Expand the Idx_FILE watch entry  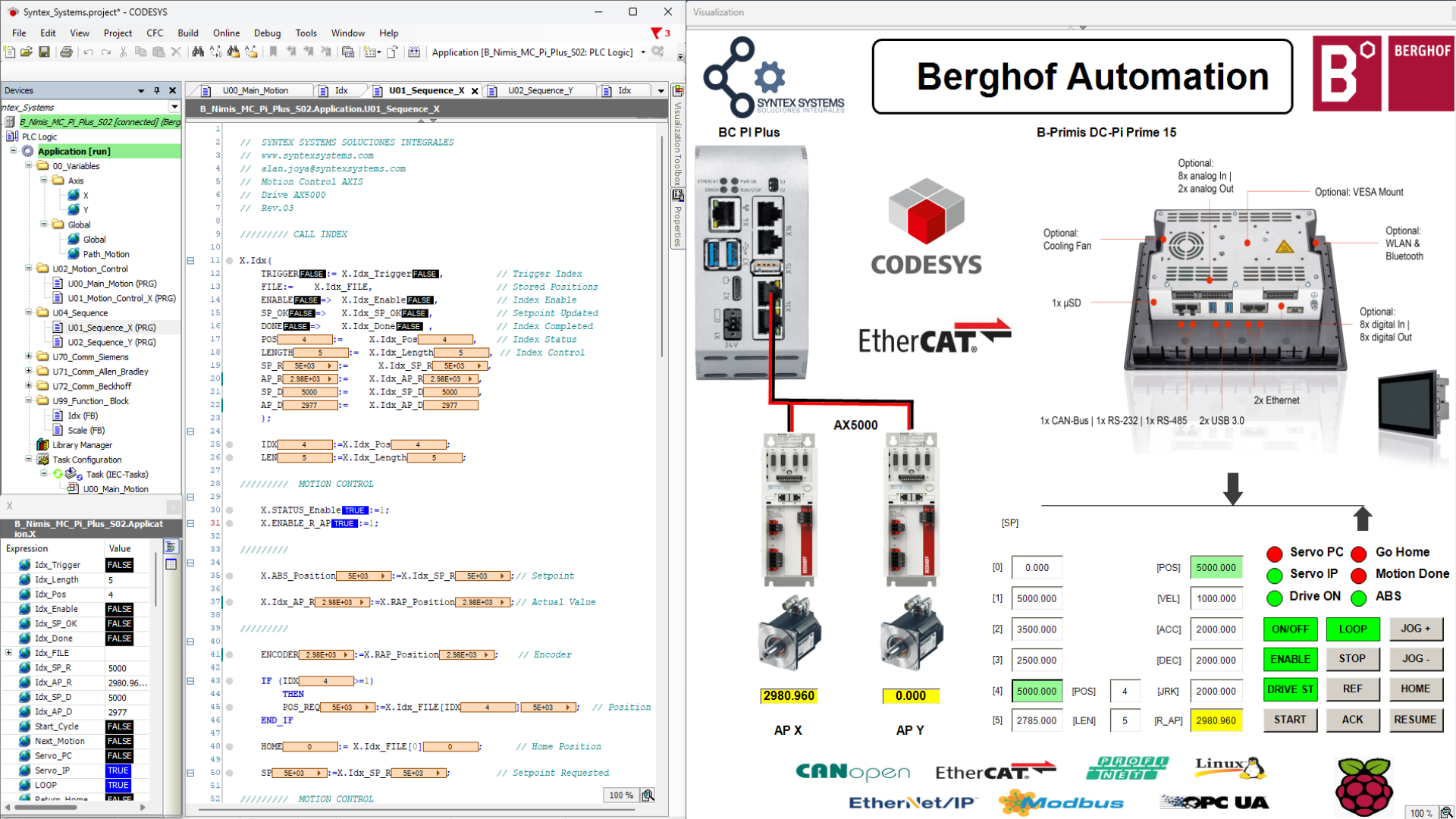(x=9, y=653)
